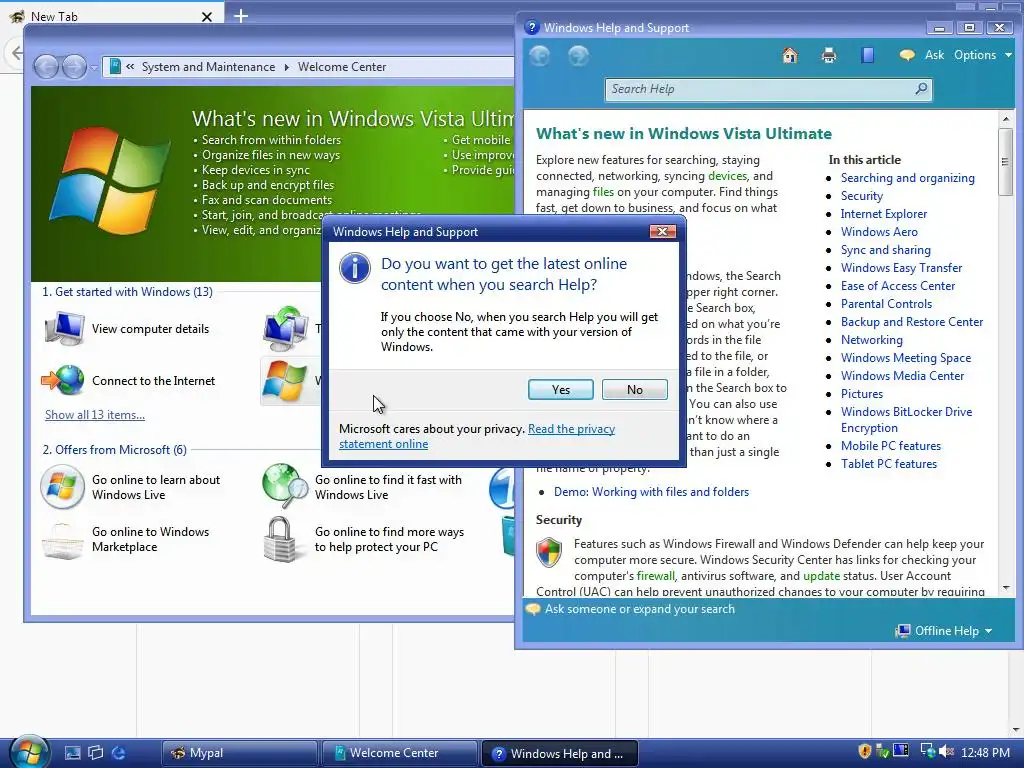The height and width of the screenshot is (768, 1024).
Task: Open the Windows Aero link
Action: tap(879, 232)
